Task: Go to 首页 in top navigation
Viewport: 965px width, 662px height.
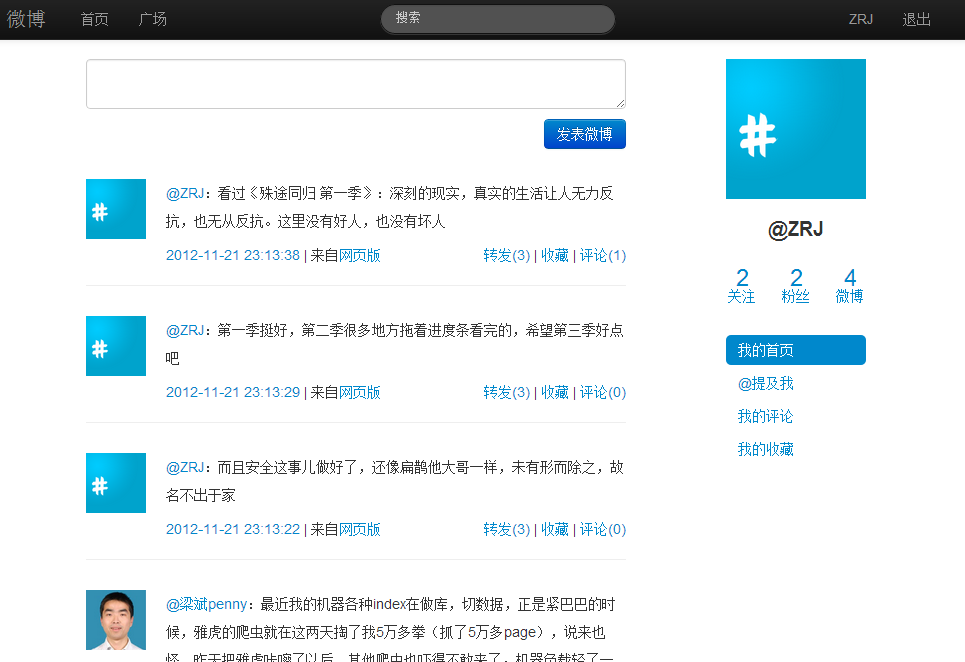Action: [x=95, y=19]
